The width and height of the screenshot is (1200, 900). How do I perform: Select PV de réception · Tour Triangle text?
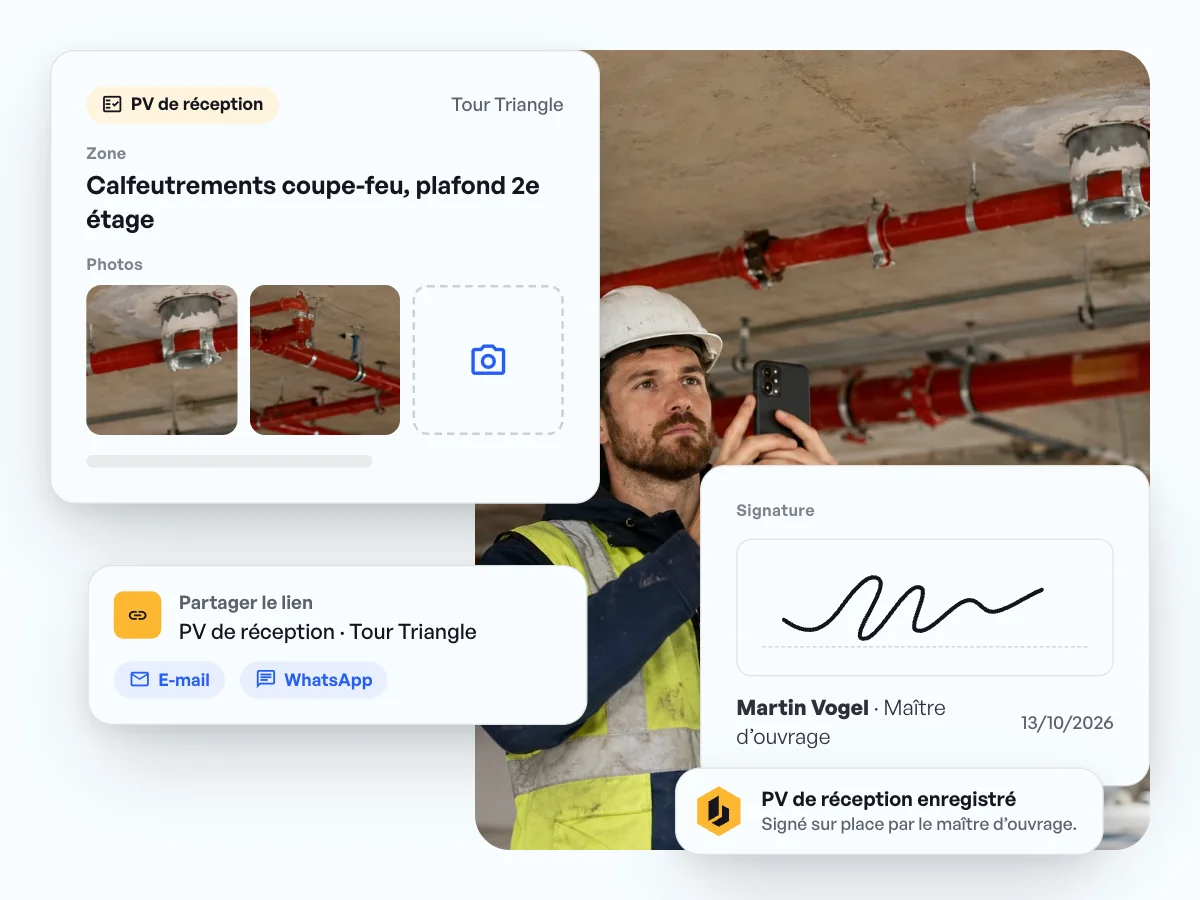coord(328,632)
